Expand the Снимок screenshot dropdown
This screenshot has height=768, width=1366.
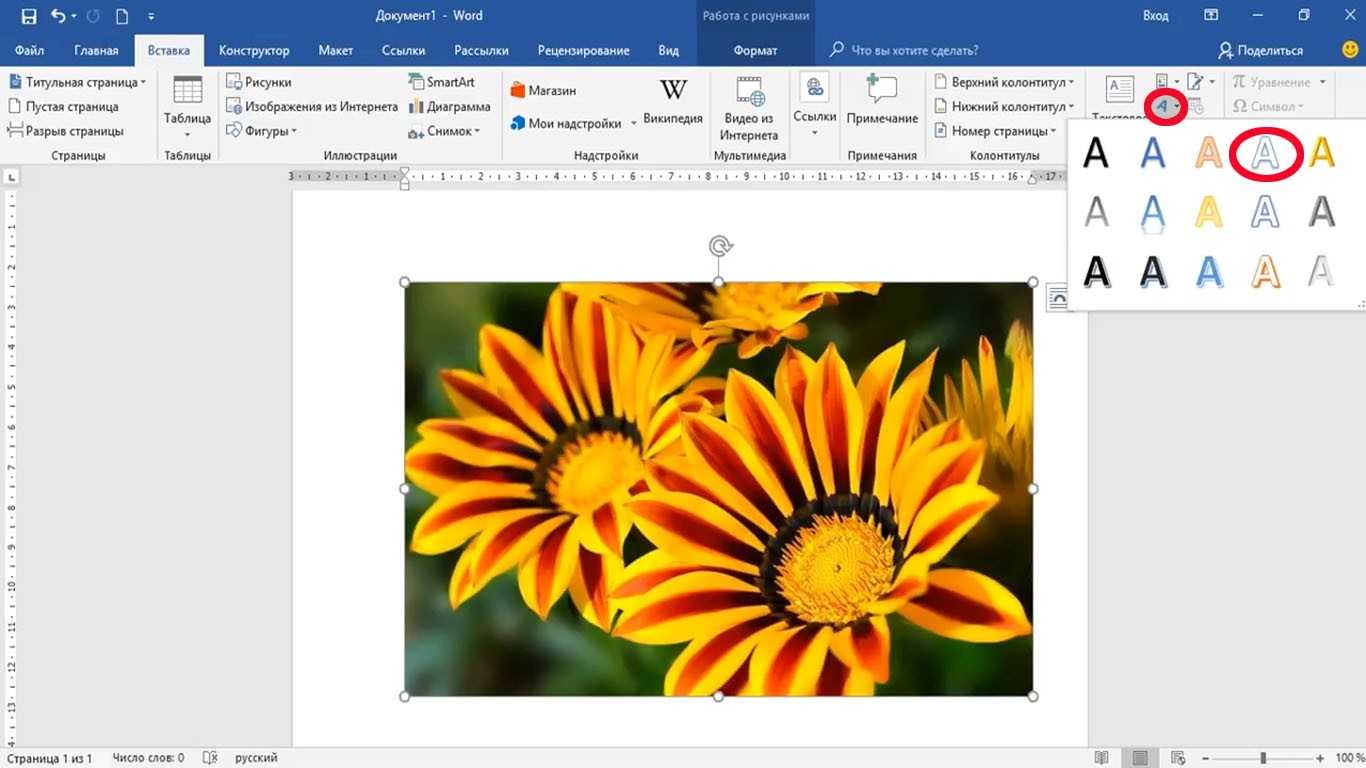click(x=444, y=131)
